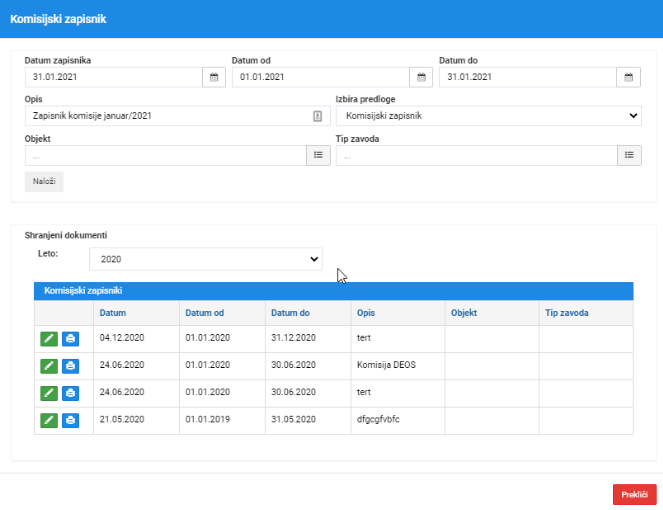This screenshot has height=510, width=663.
Task: Click the 31.05.2020 date cell
Action: (x=308, y=420)
